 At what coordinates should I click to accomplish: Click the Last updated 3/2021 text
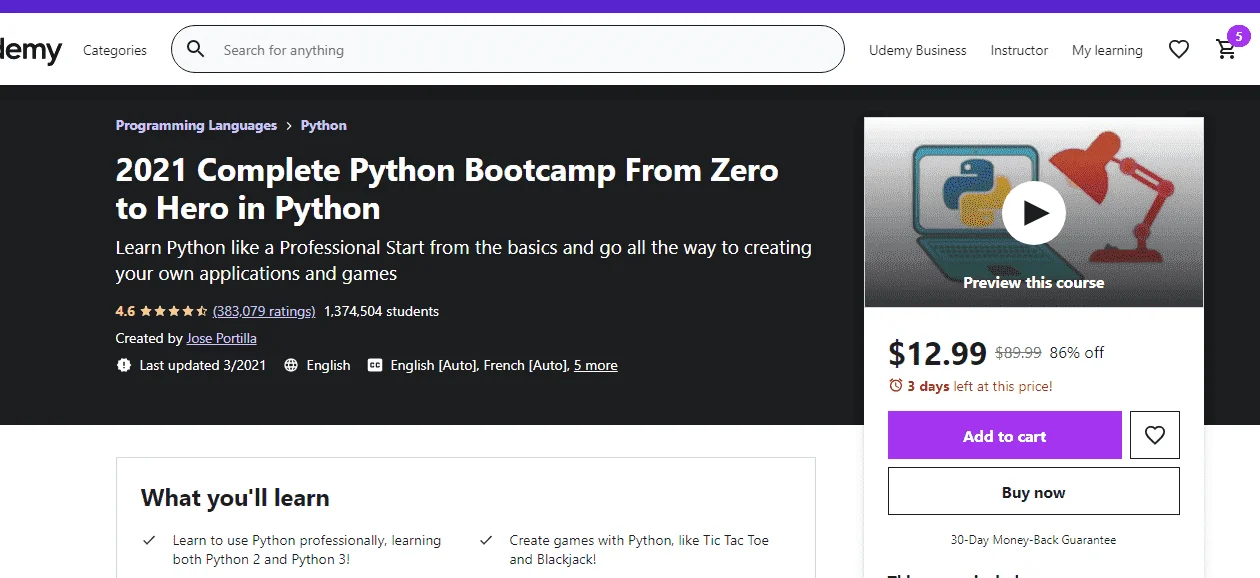click(203, 365)
